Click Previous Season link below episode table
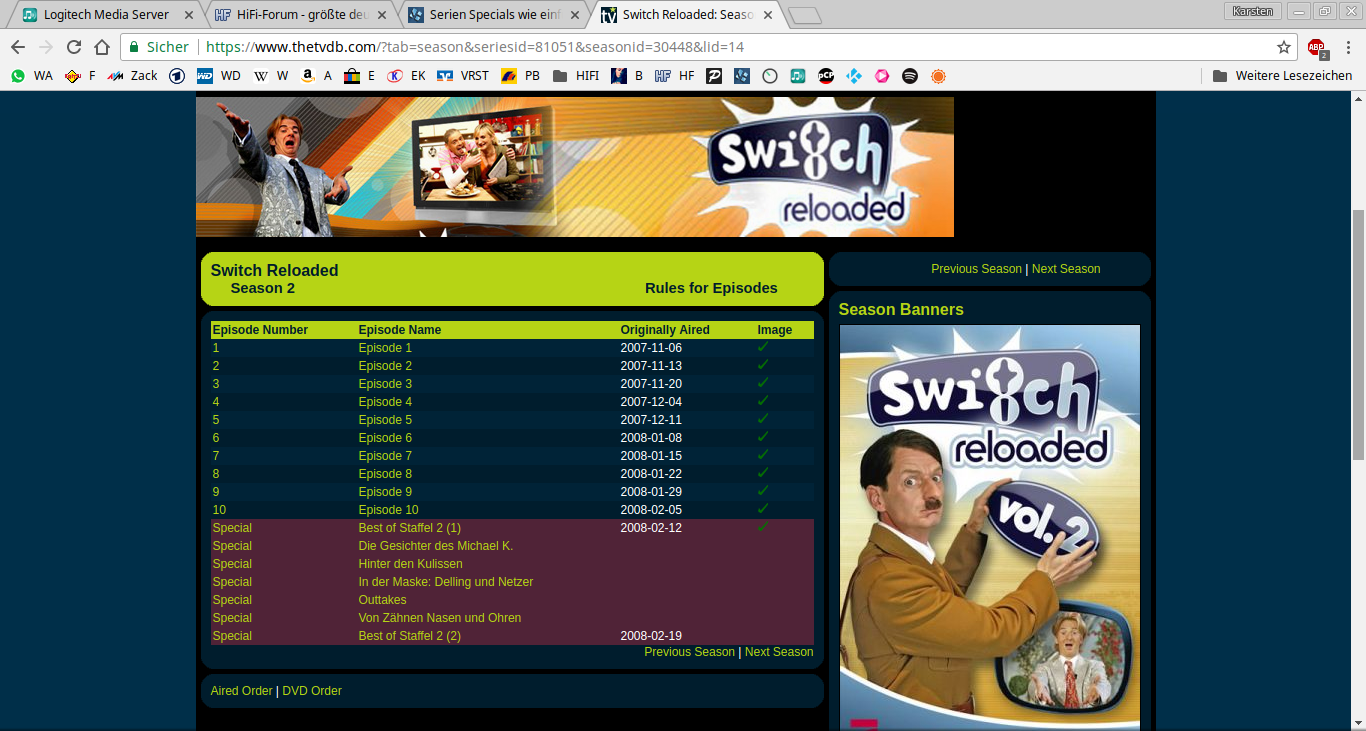 689,652
